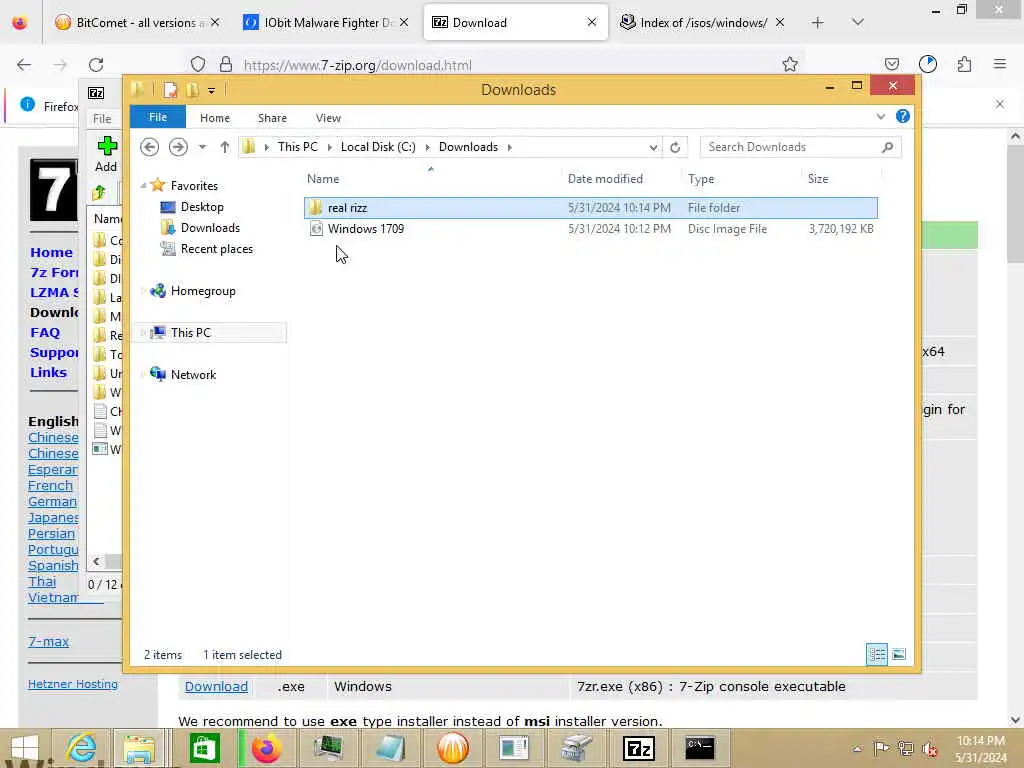Expand the Explorer ribbon chevron
The height and width of the screenshot is (768, 1024).
pyautogui.click(x=880, y=117)
